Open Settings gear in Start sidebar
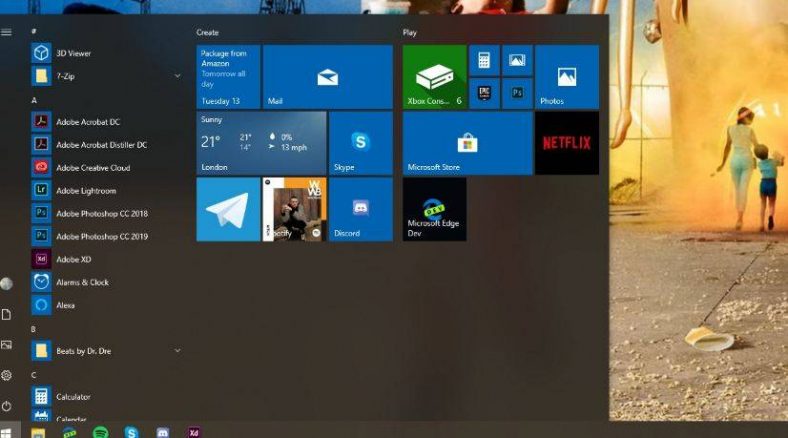Image resolution: width=788 pixels, height=438 pixels. point(7,375)
